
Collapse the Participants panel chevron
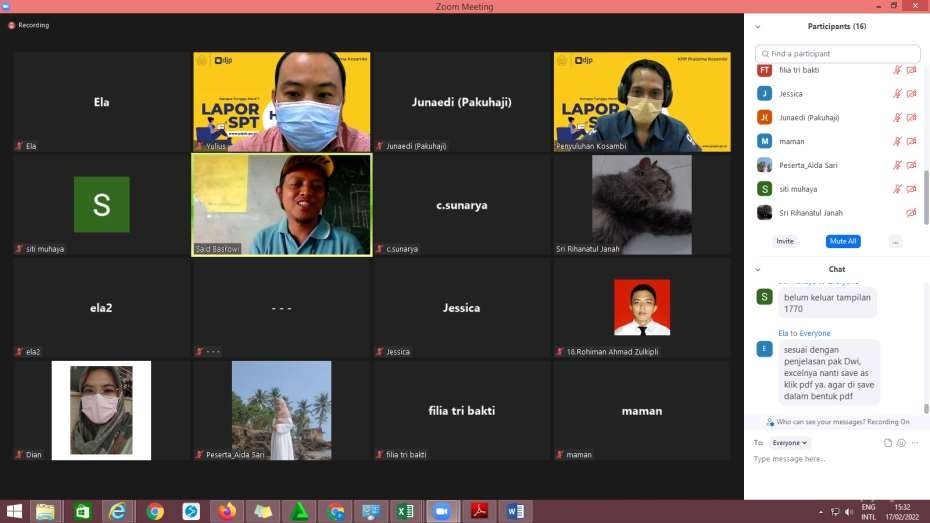[x=758, y=26]
